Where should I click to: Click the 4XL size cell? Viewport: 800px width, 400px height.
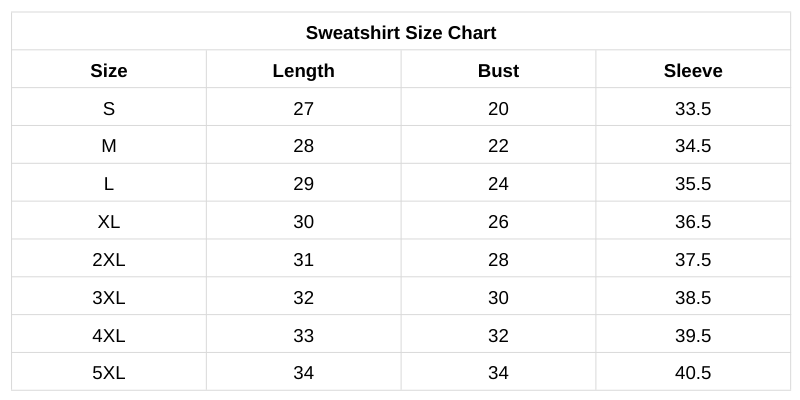(x=109, y=336)
